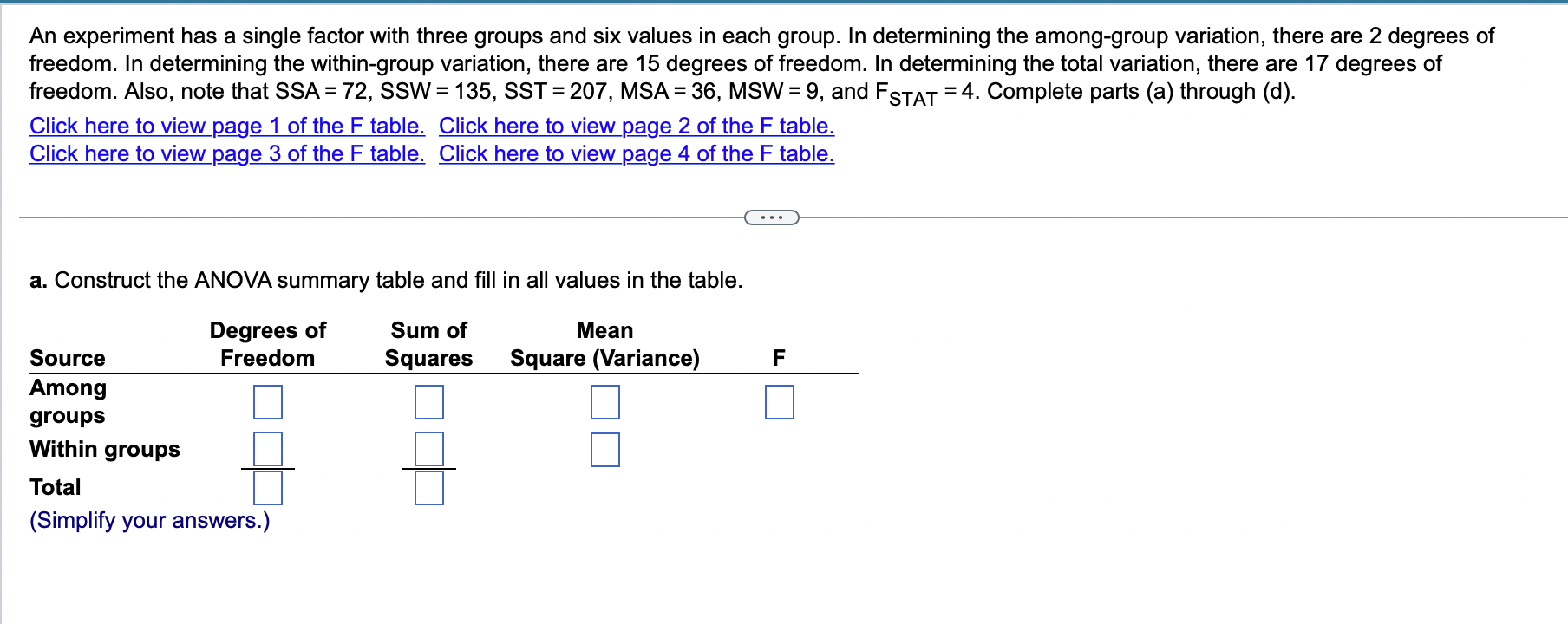Click the Among groups Degrees of Freedom box

pyautogui.click(x=270, y=402)
